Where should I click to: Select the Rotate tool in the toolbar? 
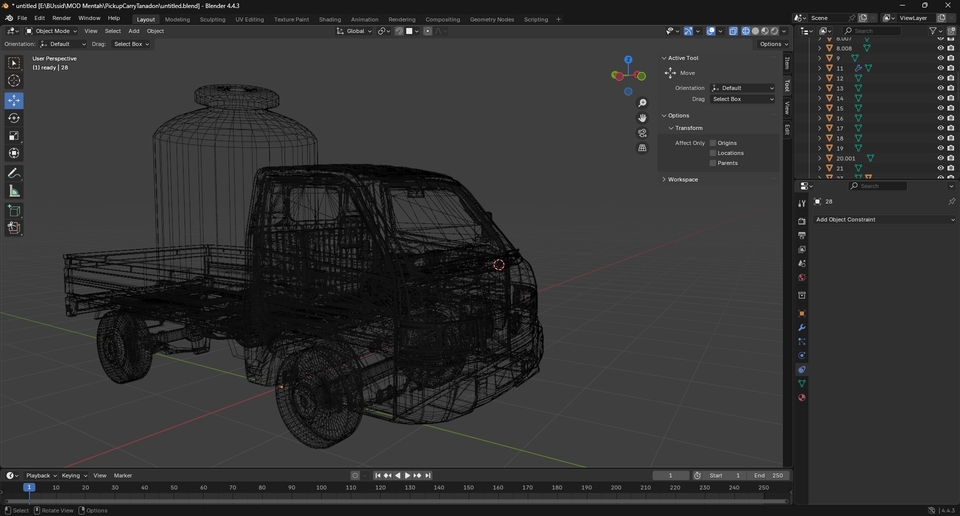click(x=14, y=118)
